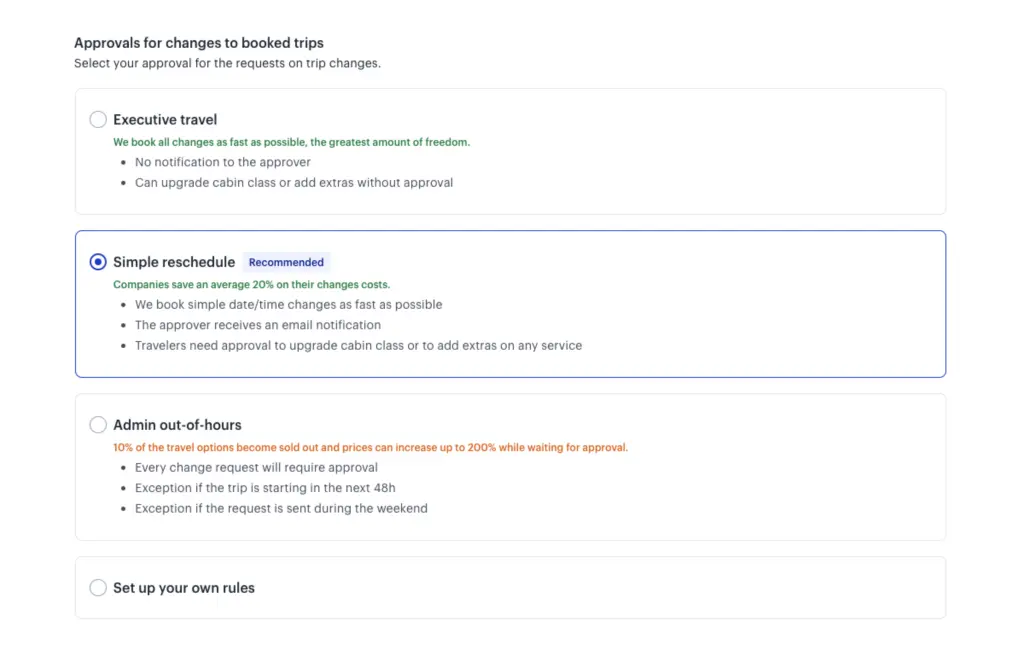Click 'Companies save an average 20%' text
Screen dimensions: 1024x655
251,285
